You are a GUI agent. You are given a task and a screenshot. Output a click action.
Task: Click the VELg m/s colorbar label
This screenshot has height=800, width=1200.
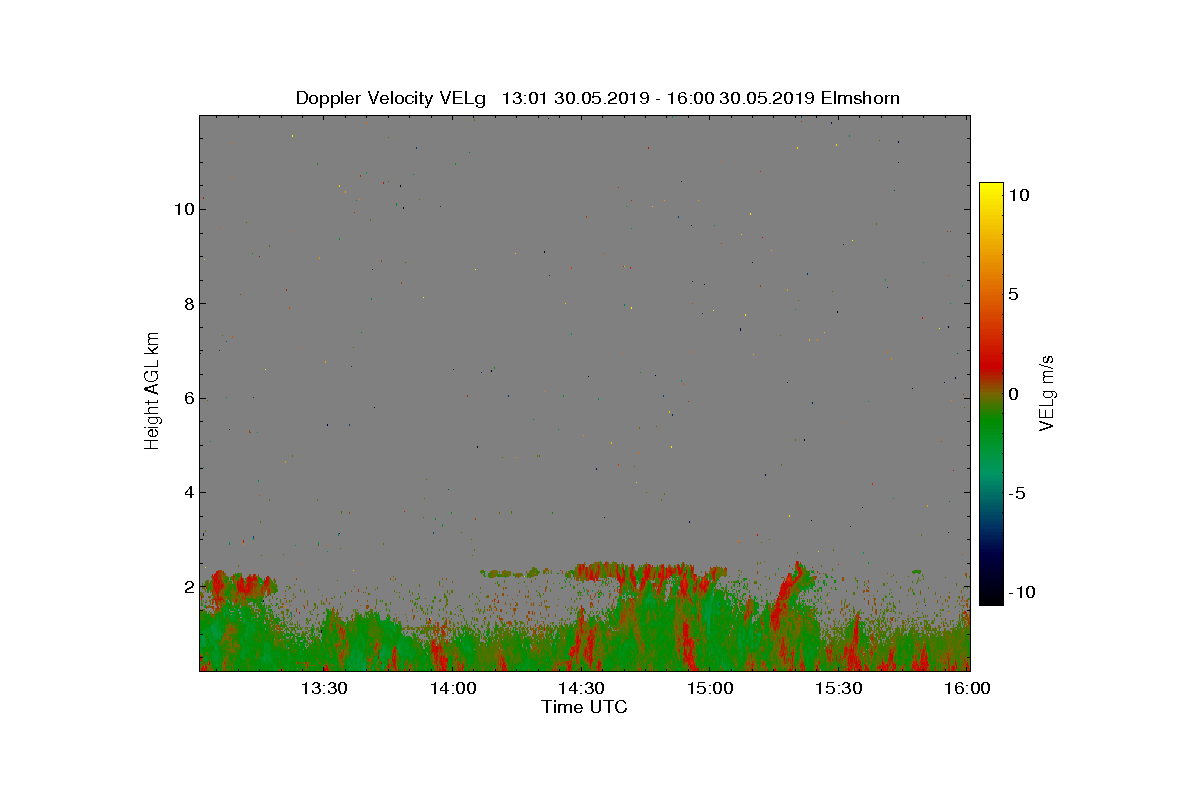(1047, 393)
